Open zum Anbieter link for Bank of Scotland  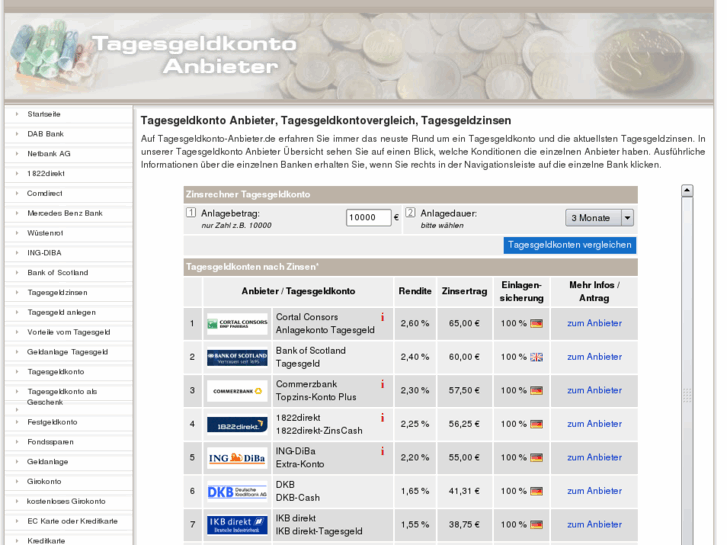point(594,357)
